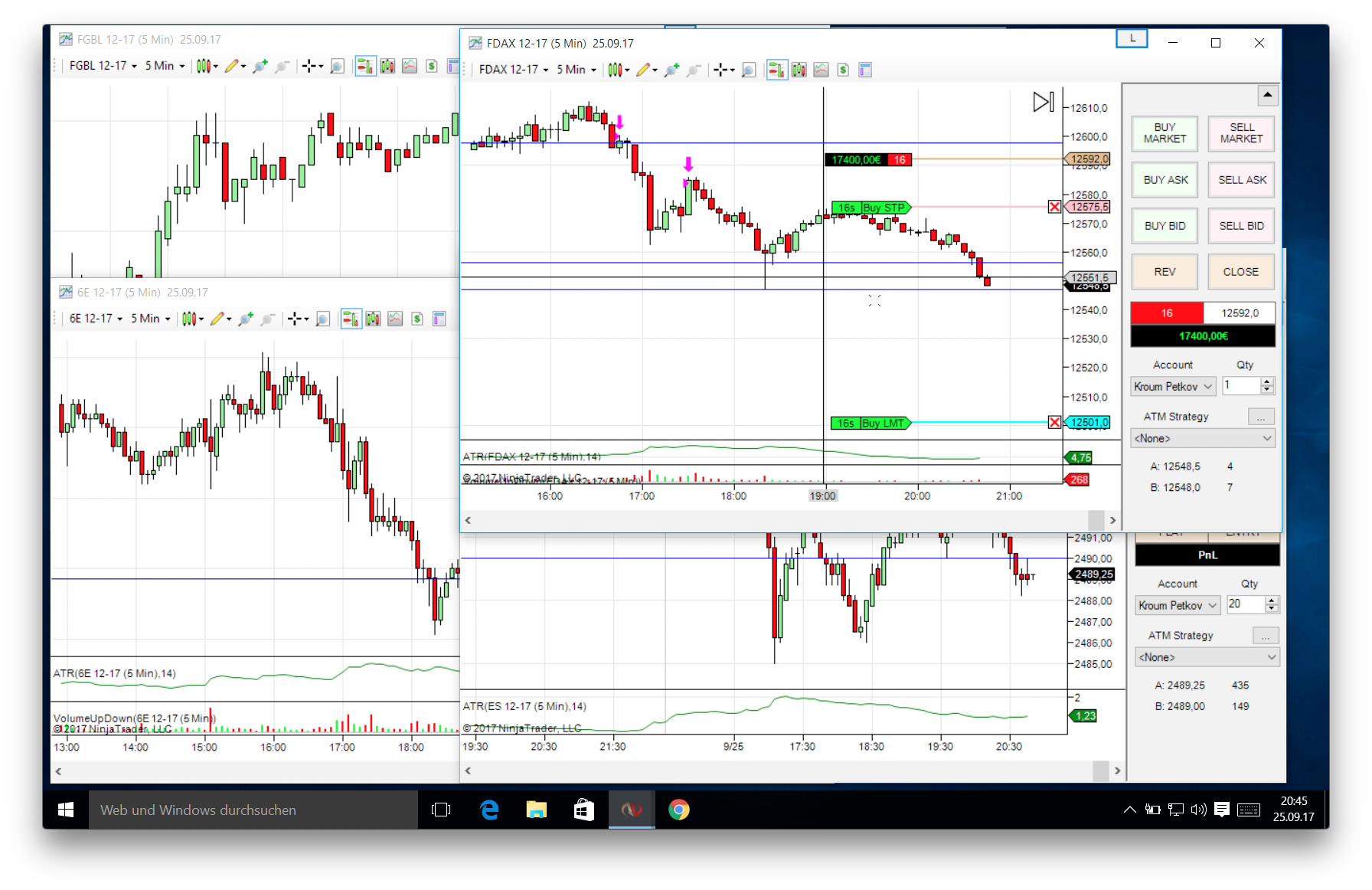Click the SELL ASK button

click(1241, 180)
